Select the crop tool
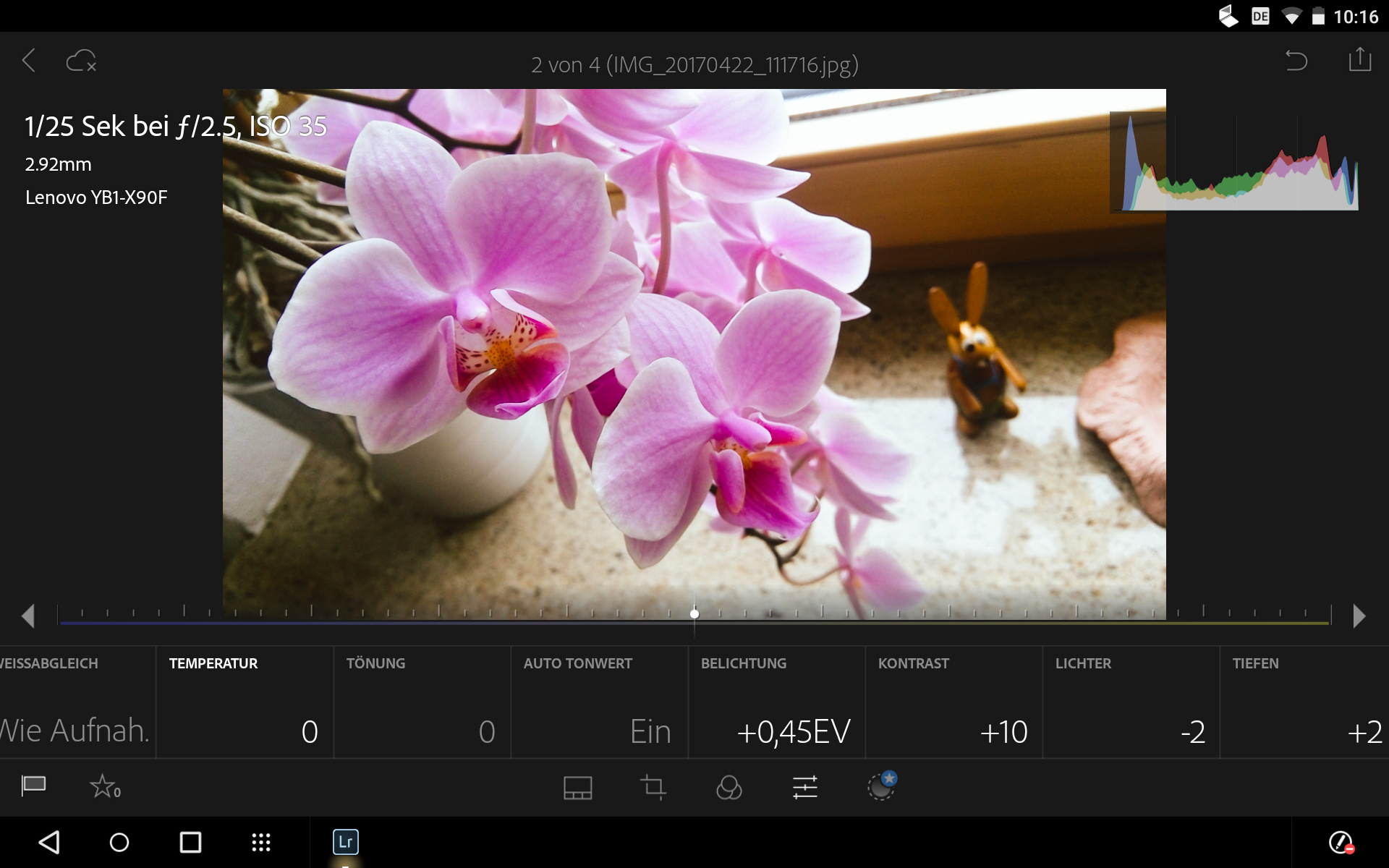 point(653,787)
